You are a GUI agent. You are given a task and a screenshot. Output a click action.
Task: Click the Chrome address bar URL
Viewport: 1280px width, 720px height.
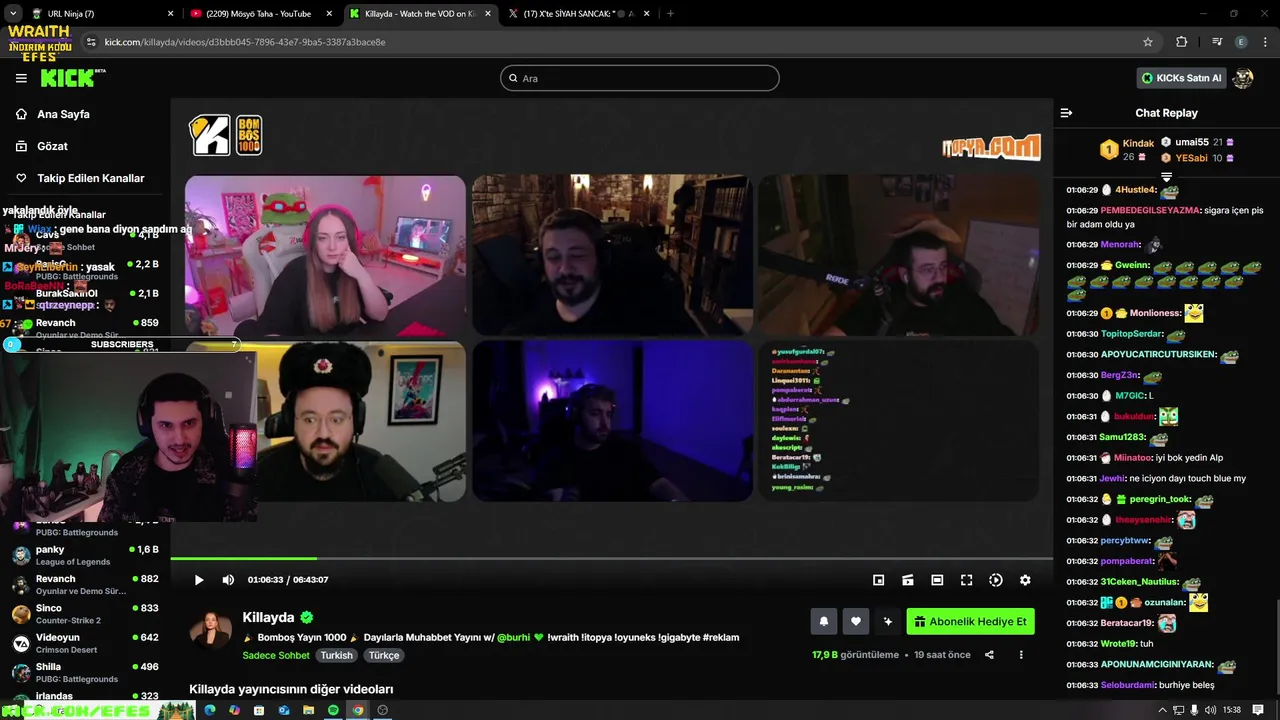(x=244, y=42)
